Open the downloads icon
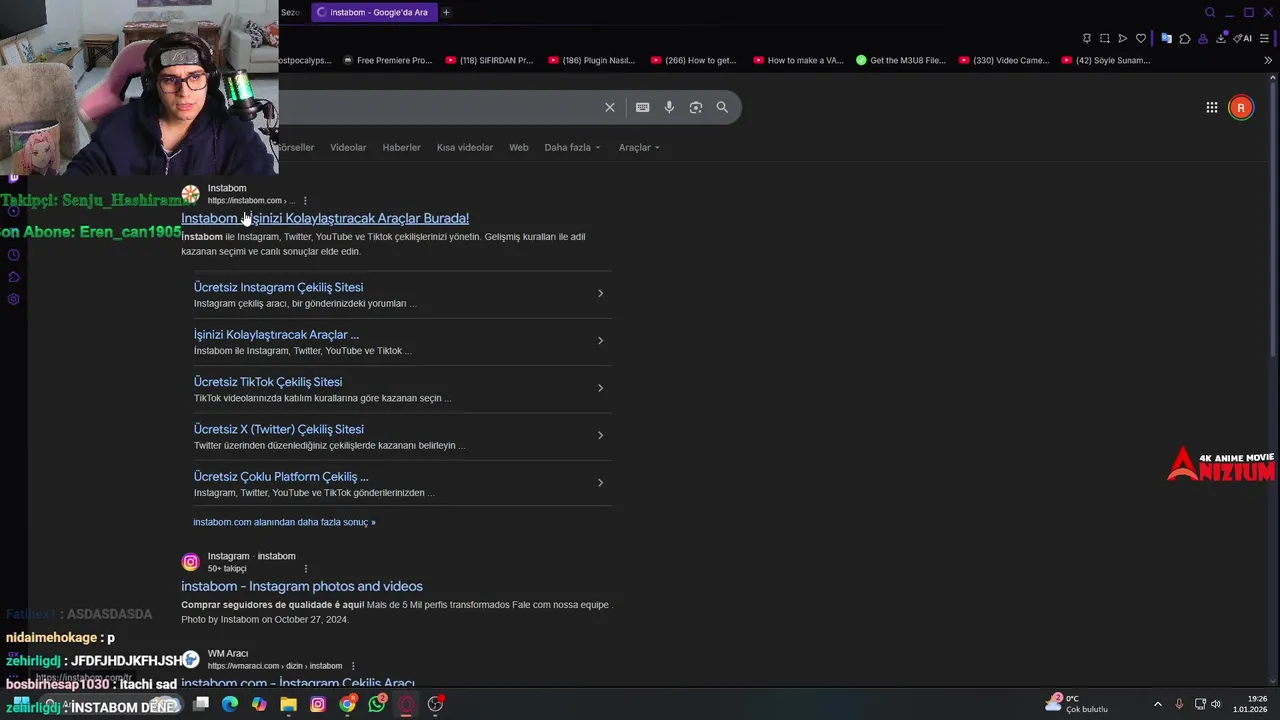The height and width of the screenshot is (720, 1280). (1222, 38)
